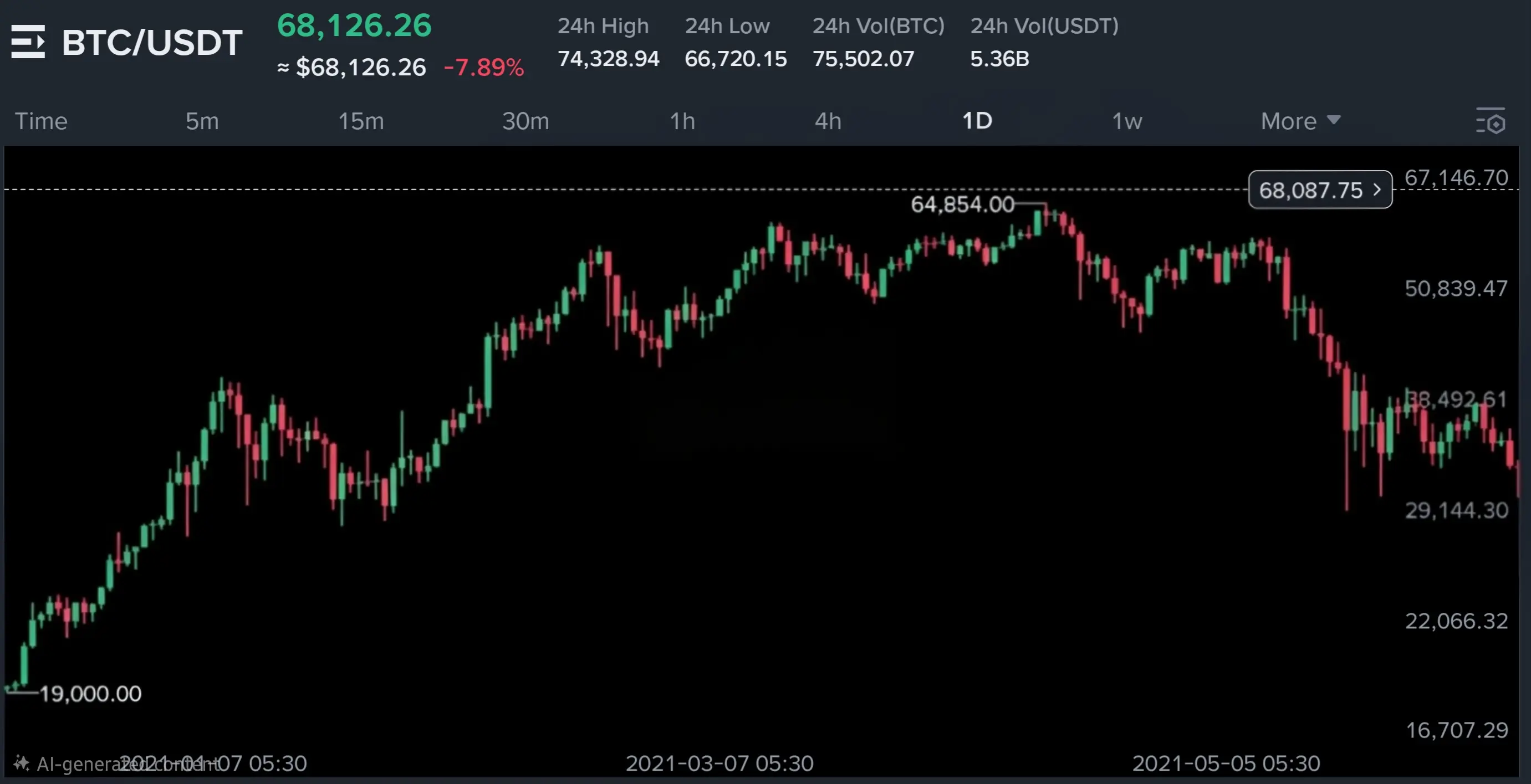Switch chart to 1w interval
The image size is (1531, 784).
pyautogui.click(x=1127, y=121)
